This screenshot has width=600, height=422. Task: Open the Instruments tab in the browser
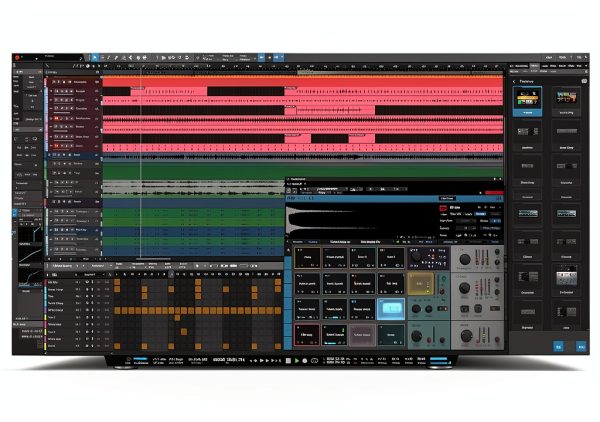(521, 66)
